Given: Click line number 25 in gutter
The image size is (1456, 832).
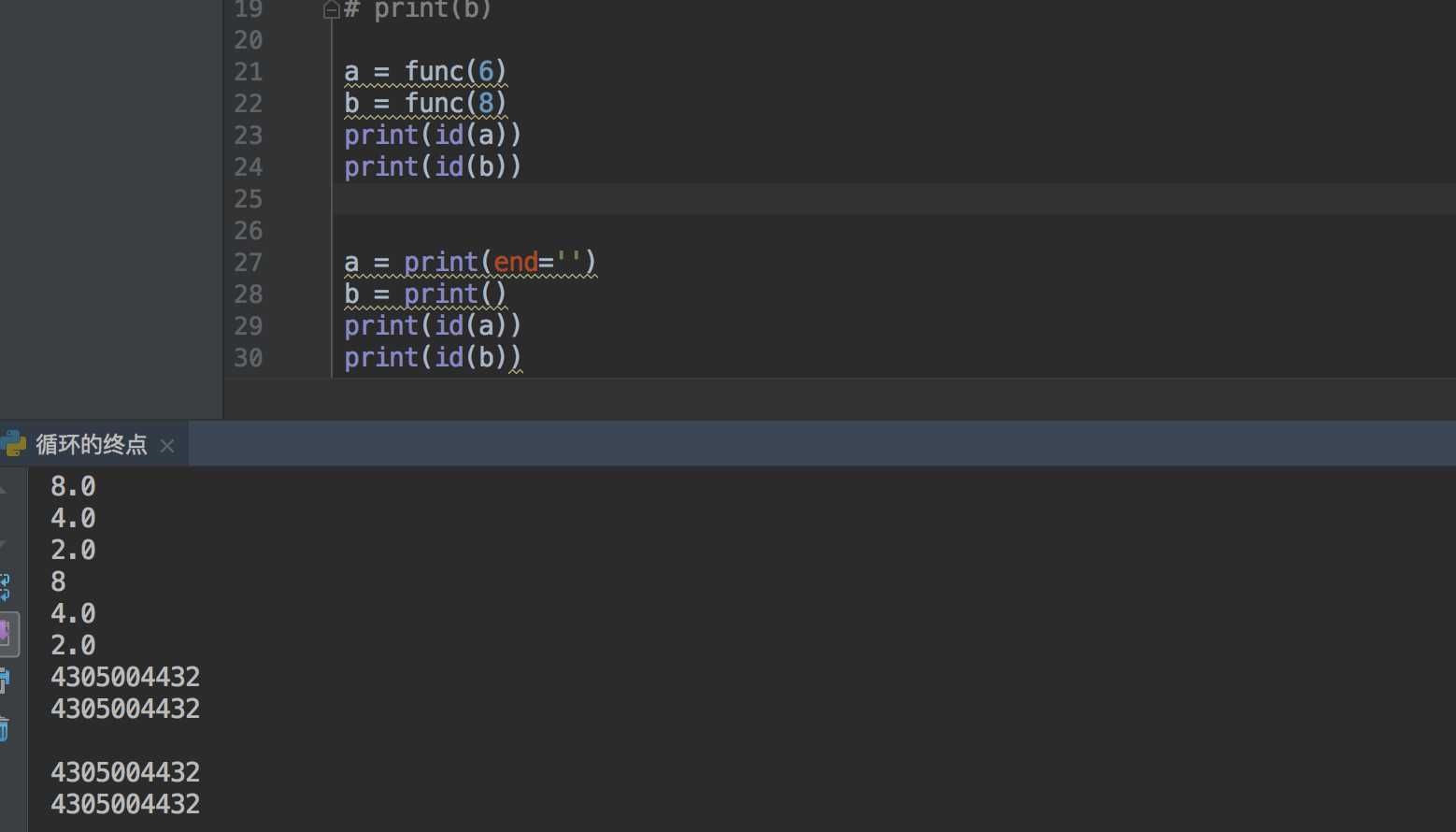Looking at the screenshot, I should [248, 199].
